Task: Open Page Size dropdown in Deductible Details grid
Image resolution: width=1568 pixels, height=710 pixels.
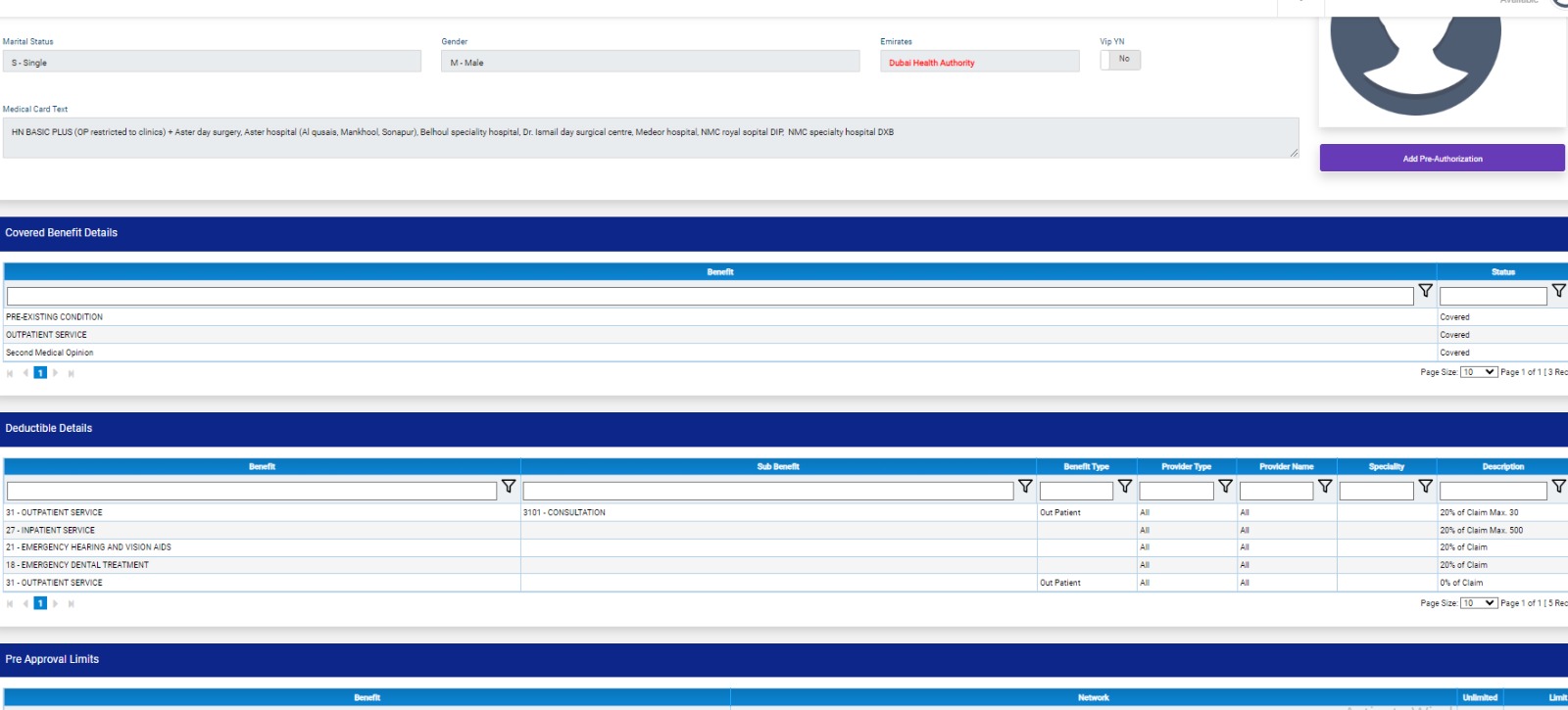Action: click(1479, 603)
